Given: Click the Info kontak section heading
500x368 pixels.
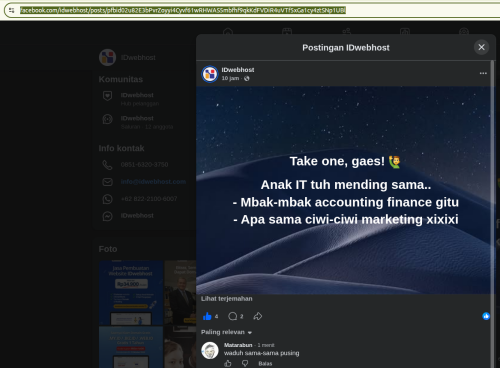Looking at the screenshot, I should click(x=121, y=148).
